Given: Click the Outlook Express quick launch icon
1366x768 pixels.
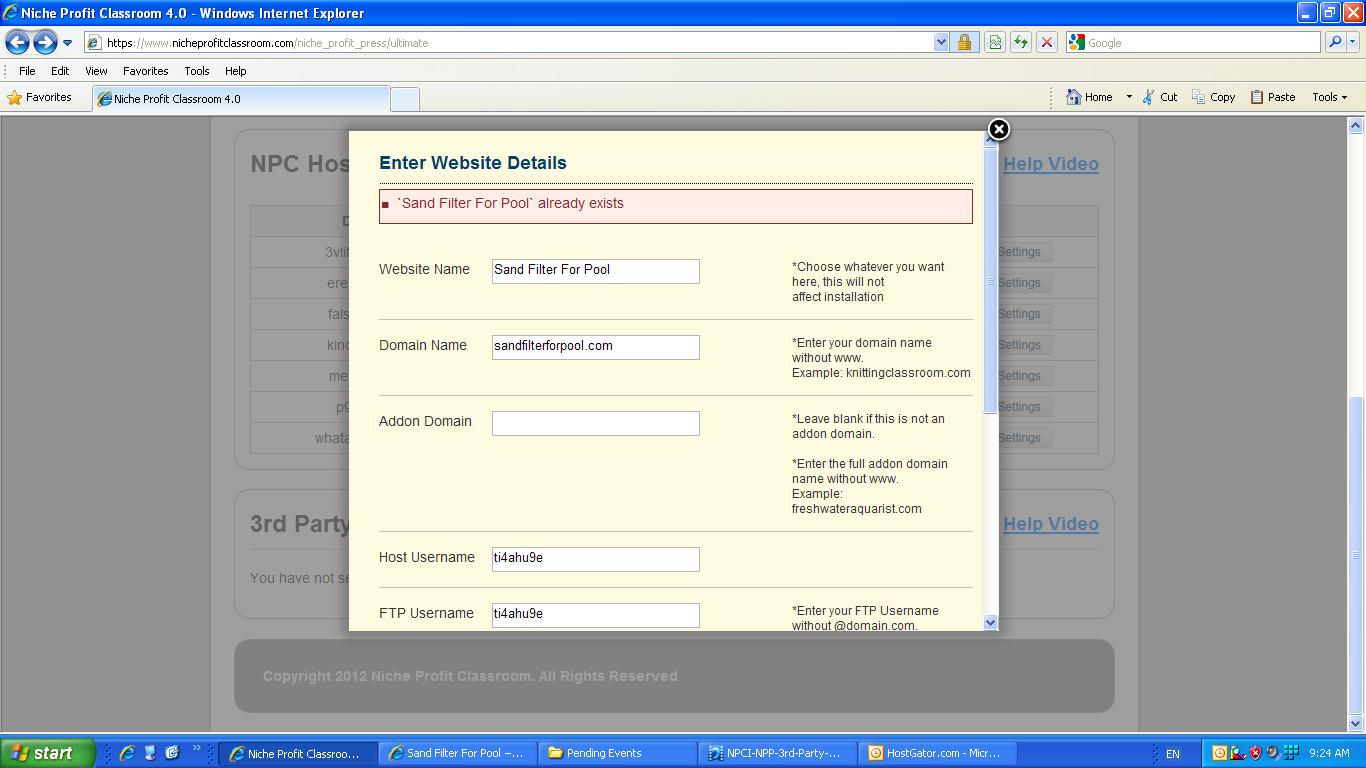Looking at the screenshot, I should 172,753.
